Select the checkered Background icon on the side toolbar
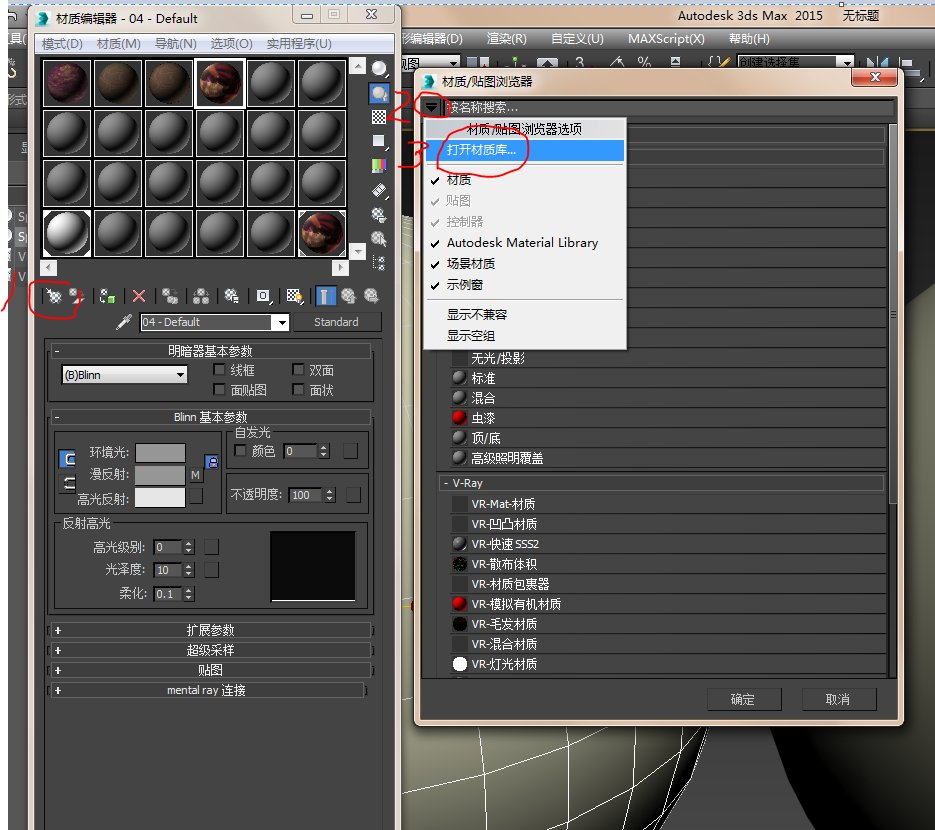This screenshot has height=830, width=935. [378, 116]
